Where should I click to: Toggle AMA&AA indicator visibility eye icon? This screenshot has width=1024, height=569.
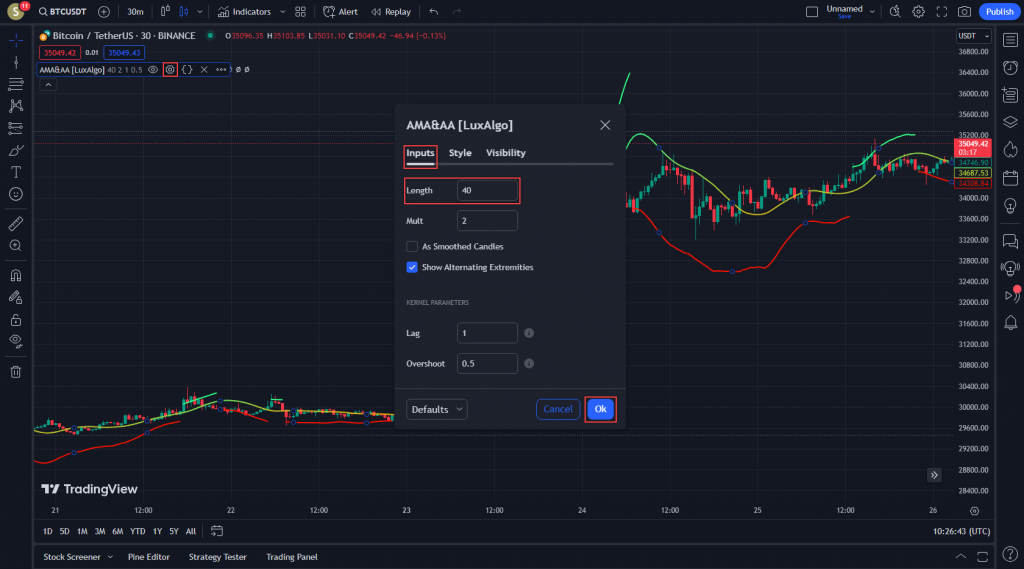point(153,69)
